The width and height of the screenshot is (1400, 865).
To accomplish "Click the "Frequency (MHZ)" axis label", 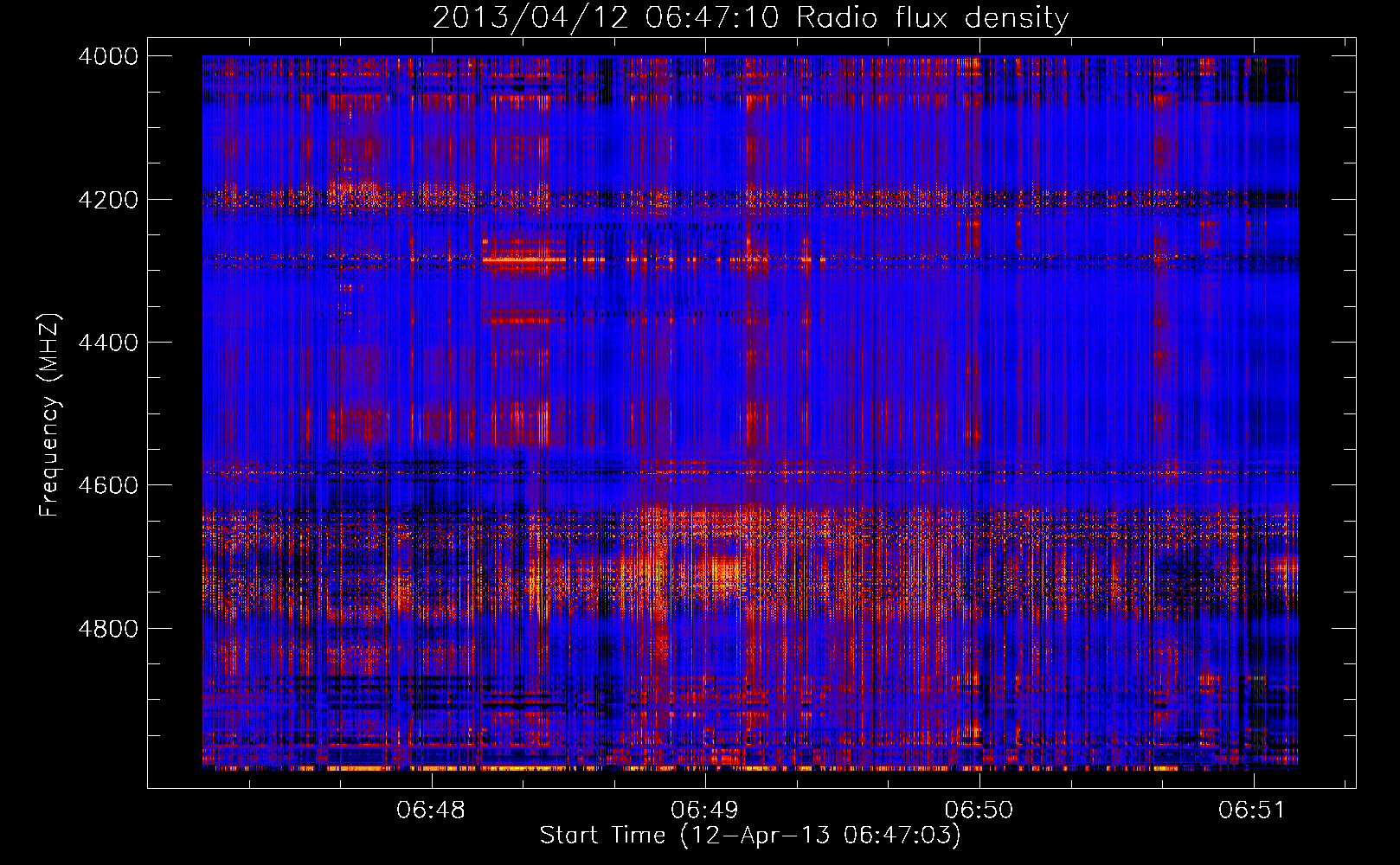I will [49, 415].
